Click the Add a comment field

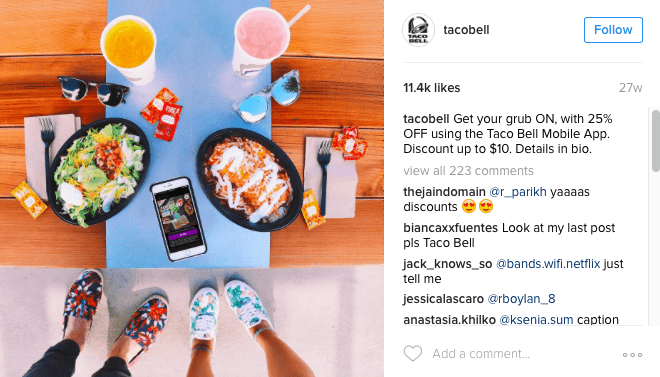coord(481,354)
